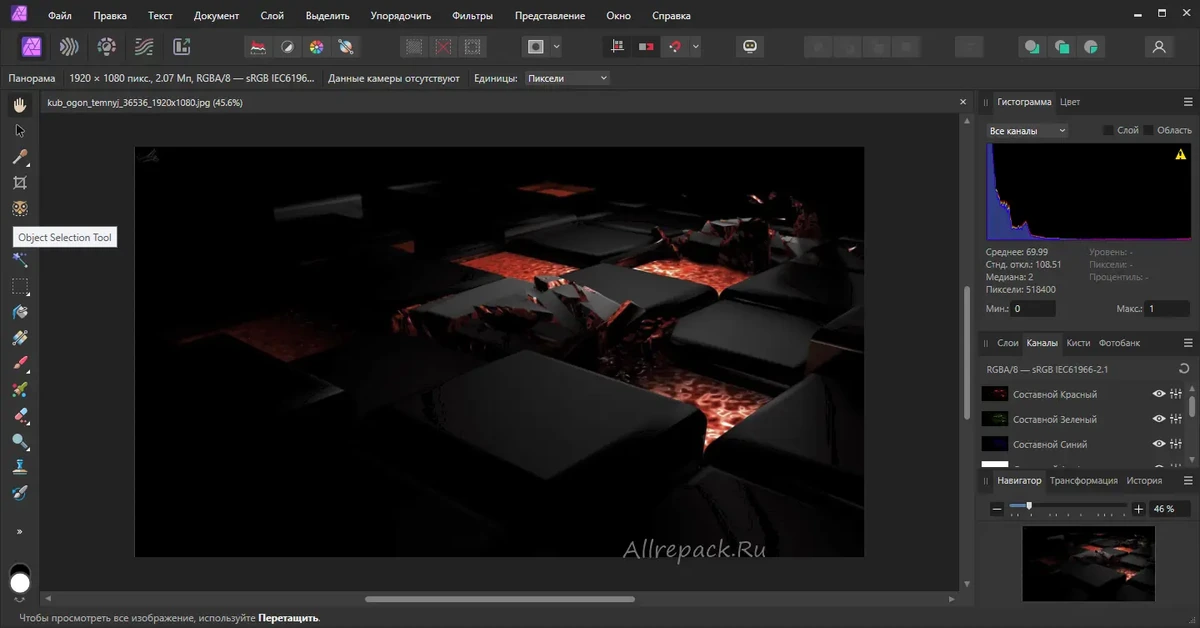The image size is (1200, 628).
Task: Toggle the Quick Mask toolbar button
Action: (536, 46)
